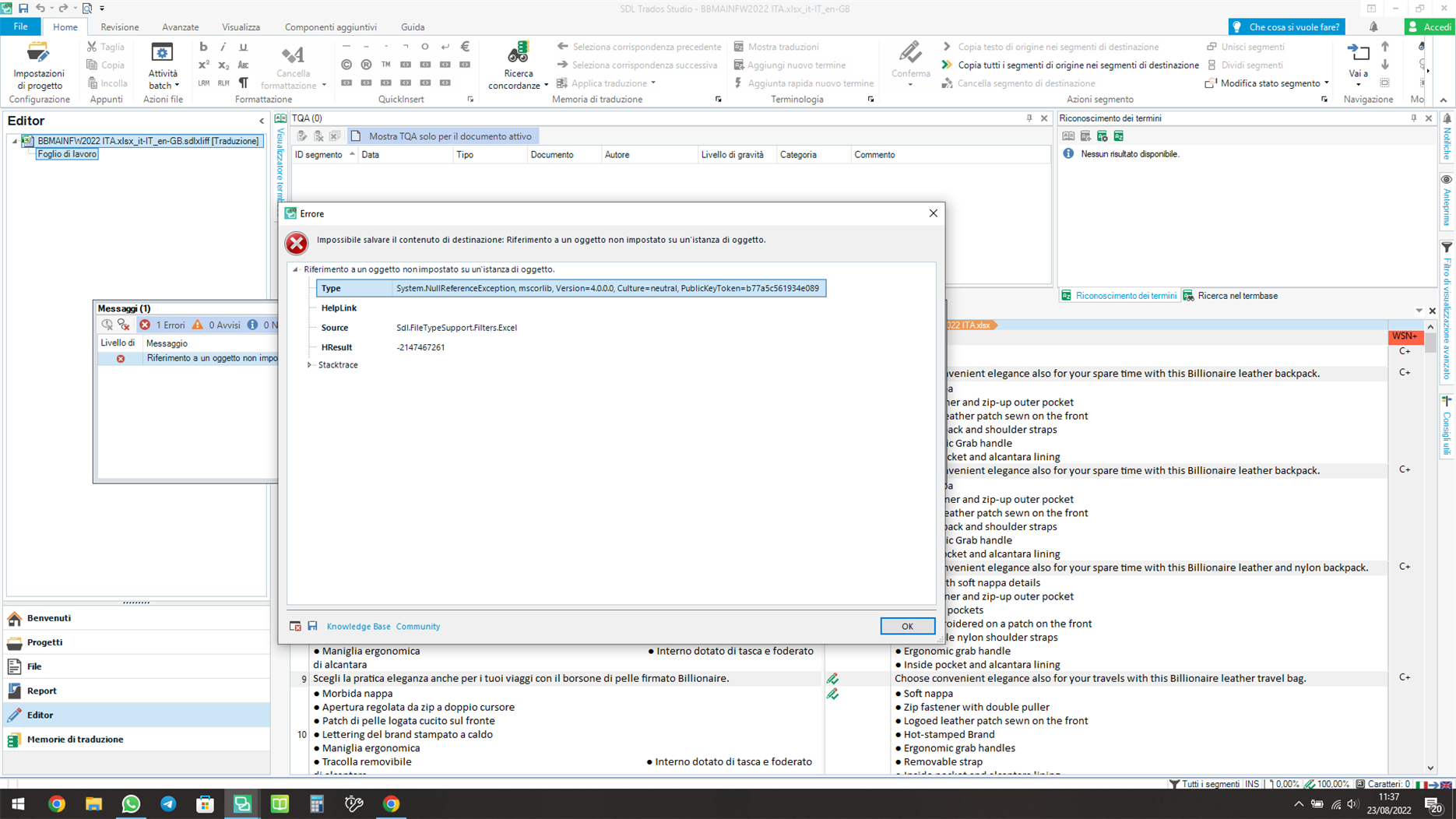Image resolution: width=1456 pixels, height=819 pixels.
Task: Switch to the Avanzate ribbon tab
Action: pos(180,26)
